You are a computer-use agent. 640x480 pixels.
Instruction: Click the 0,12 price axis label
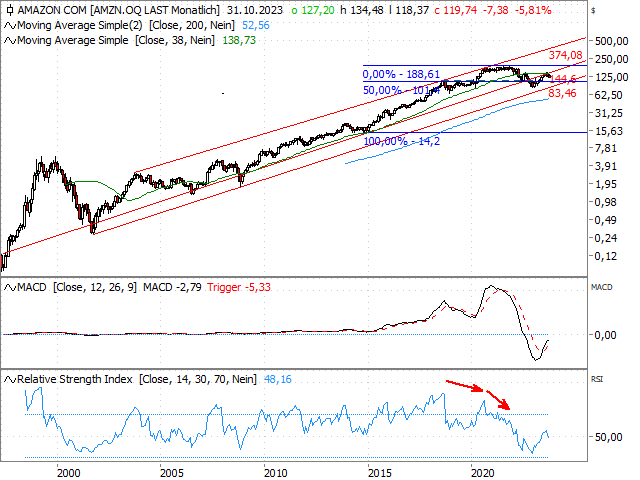point(606,256)
